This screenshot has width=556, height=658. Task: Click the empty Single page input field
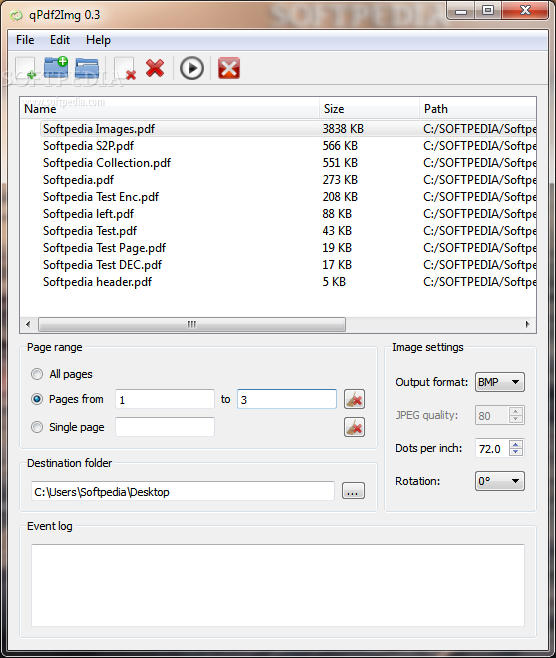tap(165, 427)
